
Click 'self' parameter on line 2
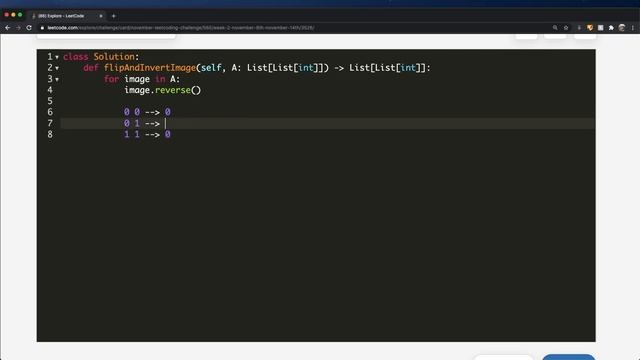[x=211, y=68]
